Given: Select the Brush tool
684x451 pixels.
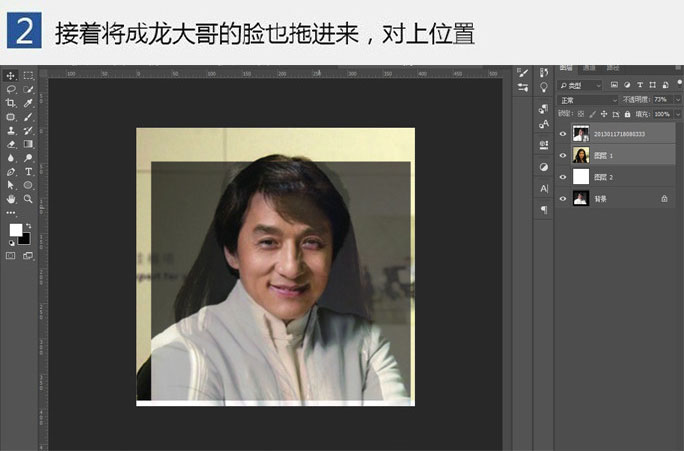Looking at the screenshot, I should click(x=28, y=117).
